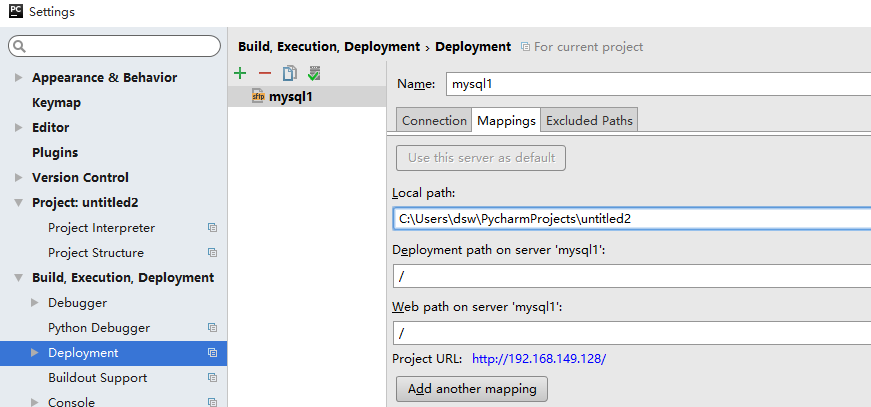
Task: Expand the Version Control section
Action: 18,178
